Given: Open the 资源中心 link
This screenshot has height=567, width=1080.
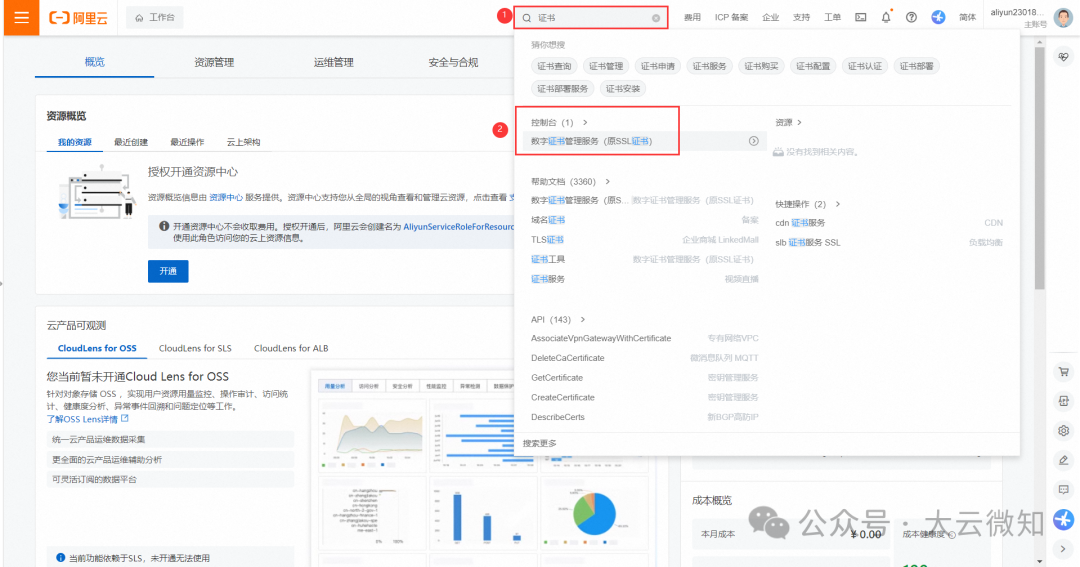Looking at the screenshot, I should (x=226, y=197).
